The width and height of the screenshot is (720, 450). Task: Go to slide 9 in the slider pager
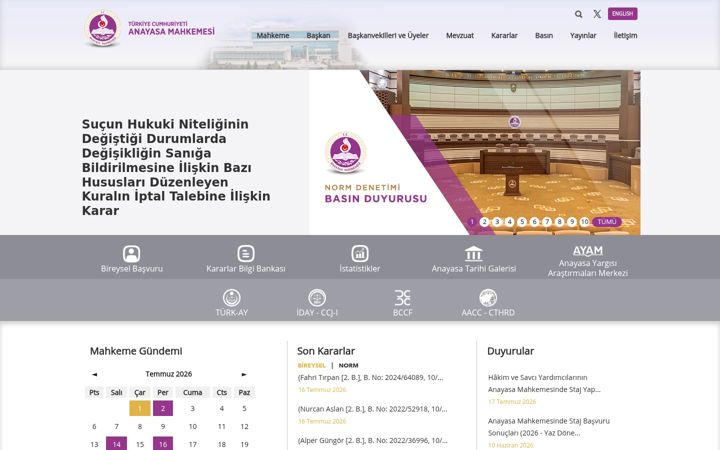click(x=572, y=222)
